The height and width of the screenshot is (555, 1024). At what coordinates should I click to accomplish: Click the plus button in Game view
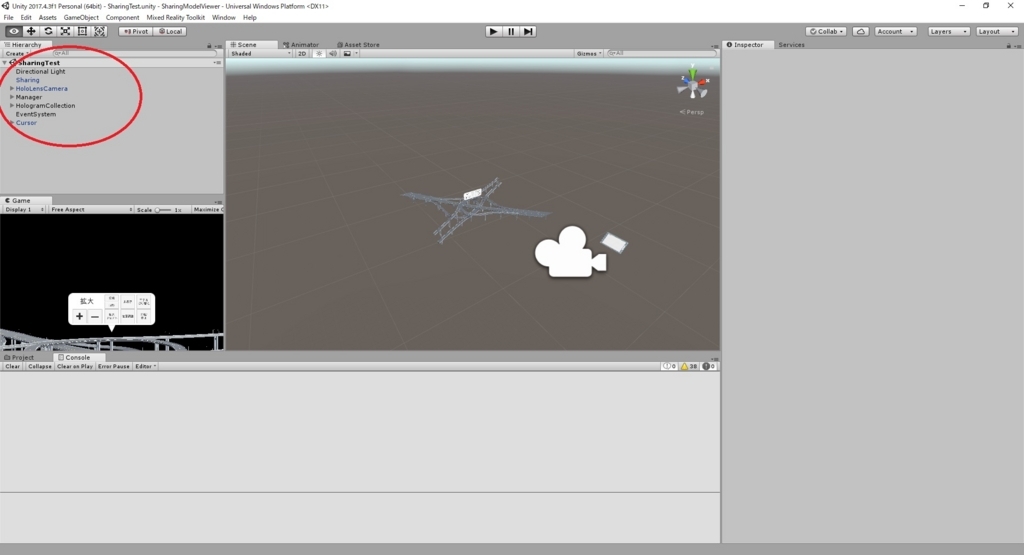tap(79, 316)
